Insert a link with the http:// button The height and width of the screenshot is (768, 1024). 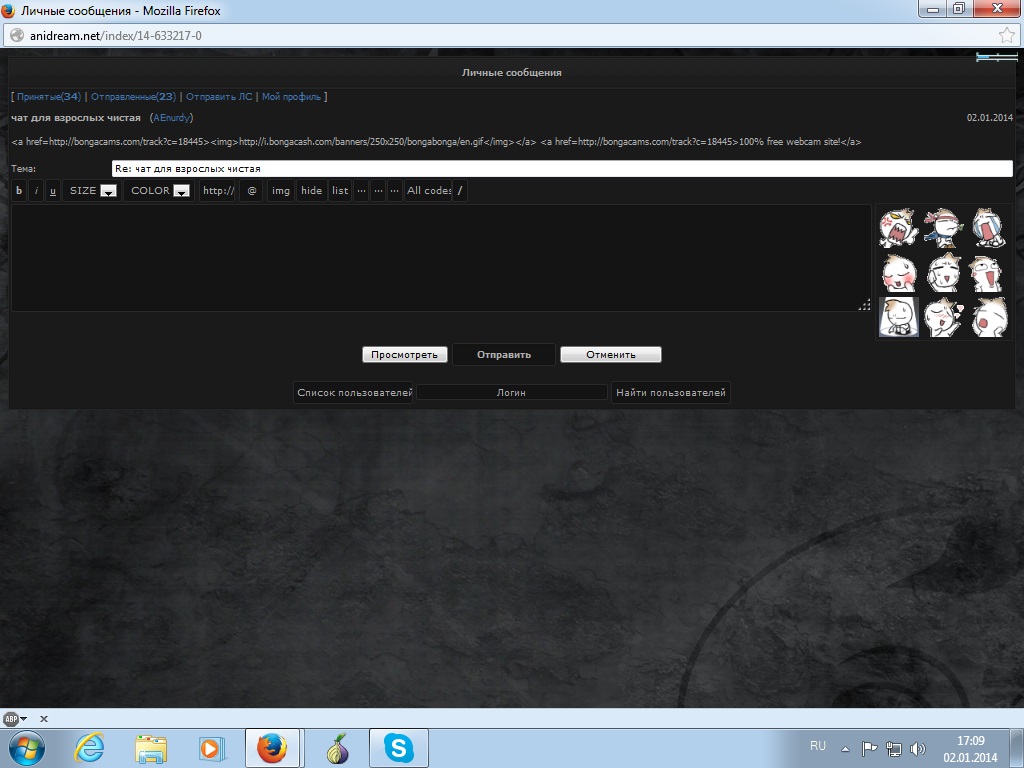tap(218, 191)
